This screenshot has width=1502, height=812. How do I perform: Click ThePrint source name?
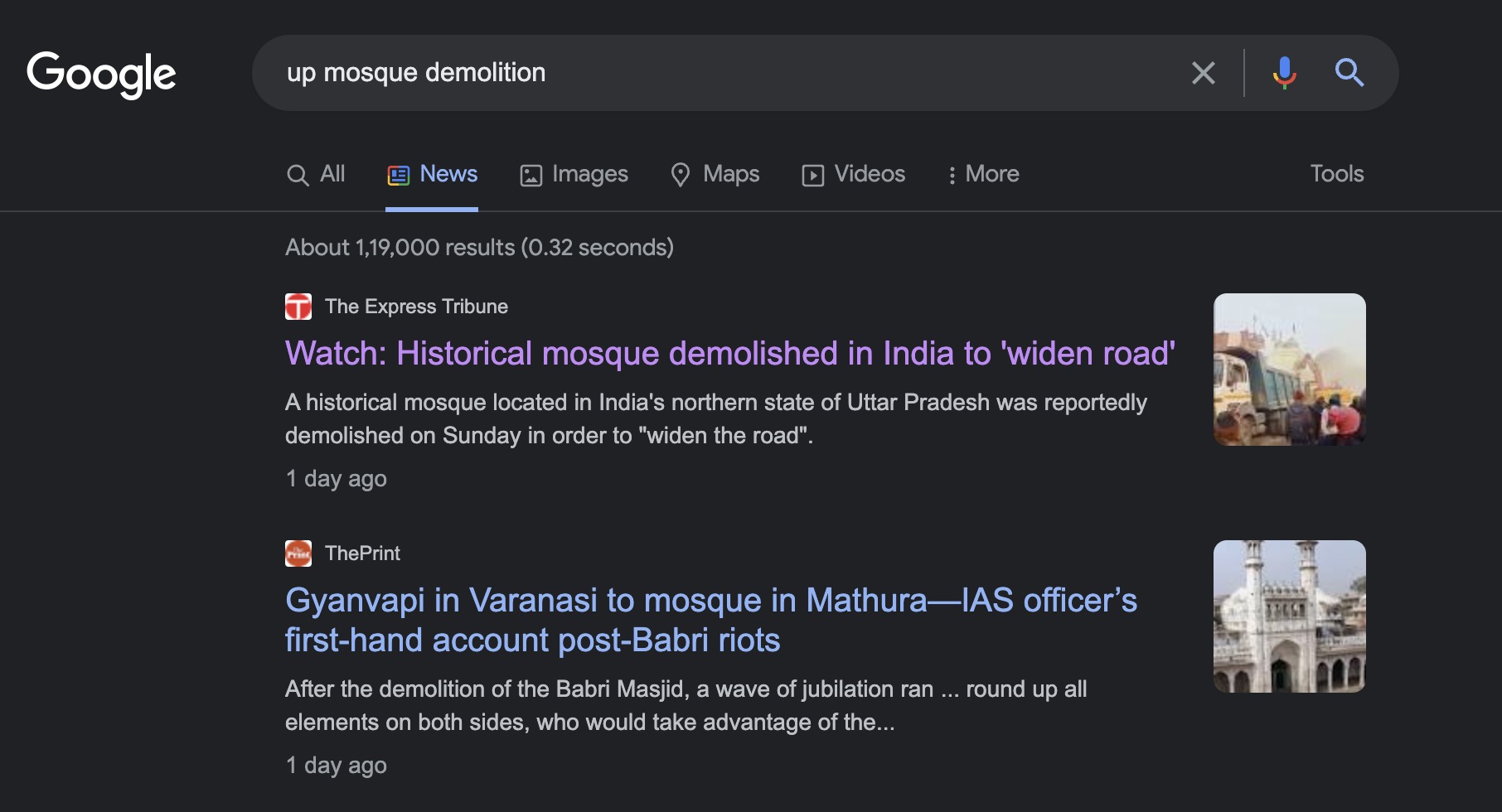(362, 553)
